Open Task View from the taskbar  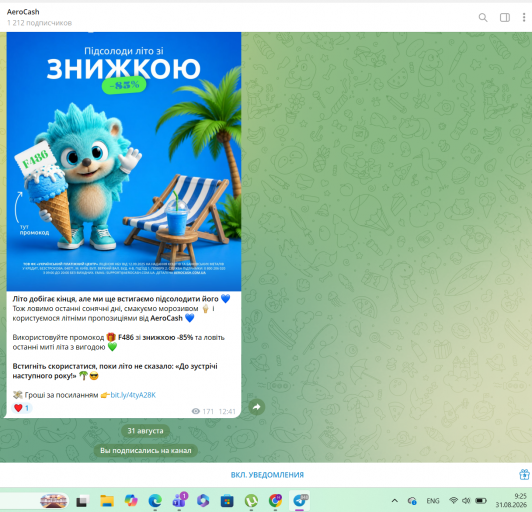point(82,501)
